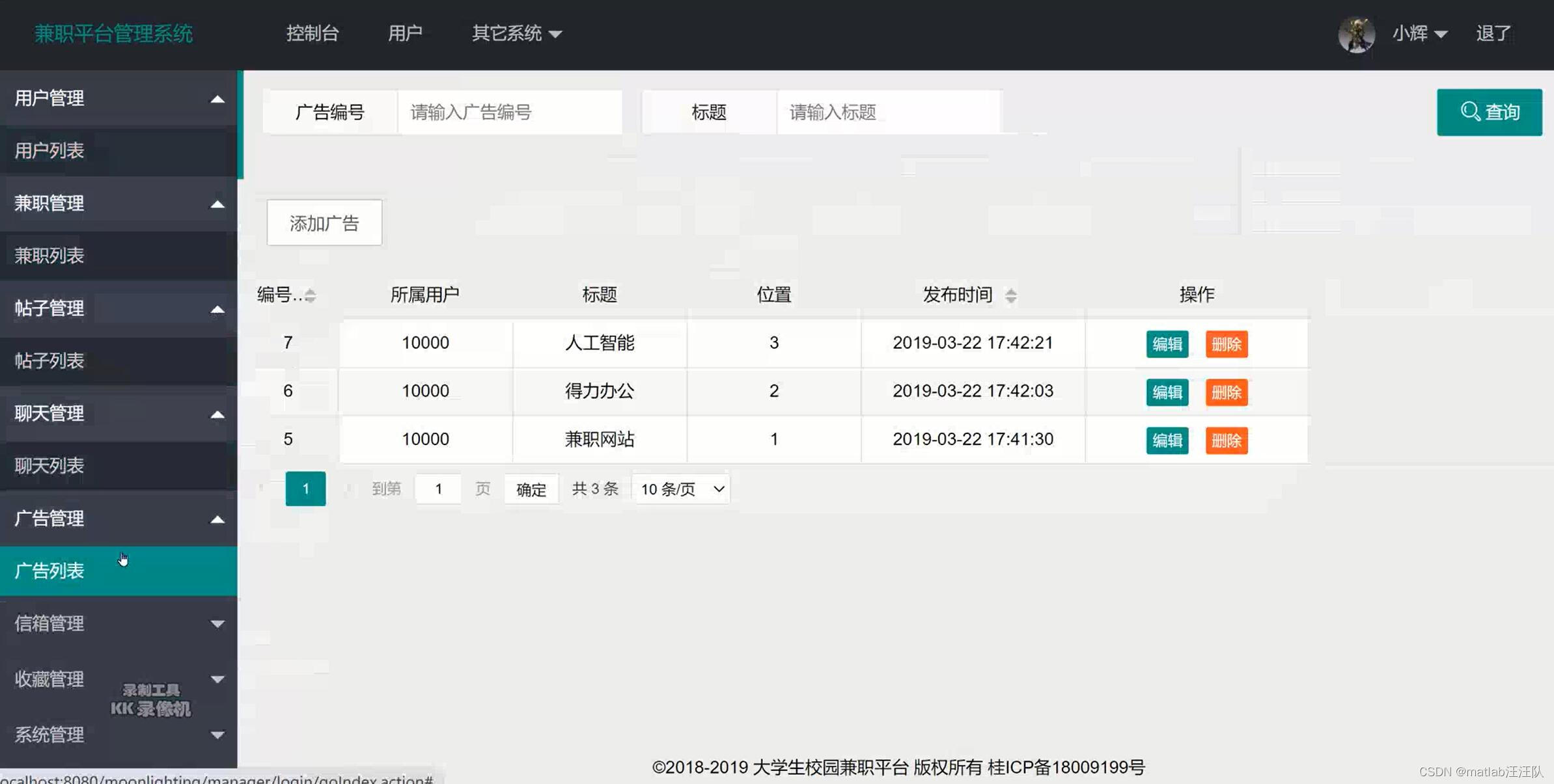Delete the 人工智能 ad row

pyautogui.click(x=1226, y=344)
